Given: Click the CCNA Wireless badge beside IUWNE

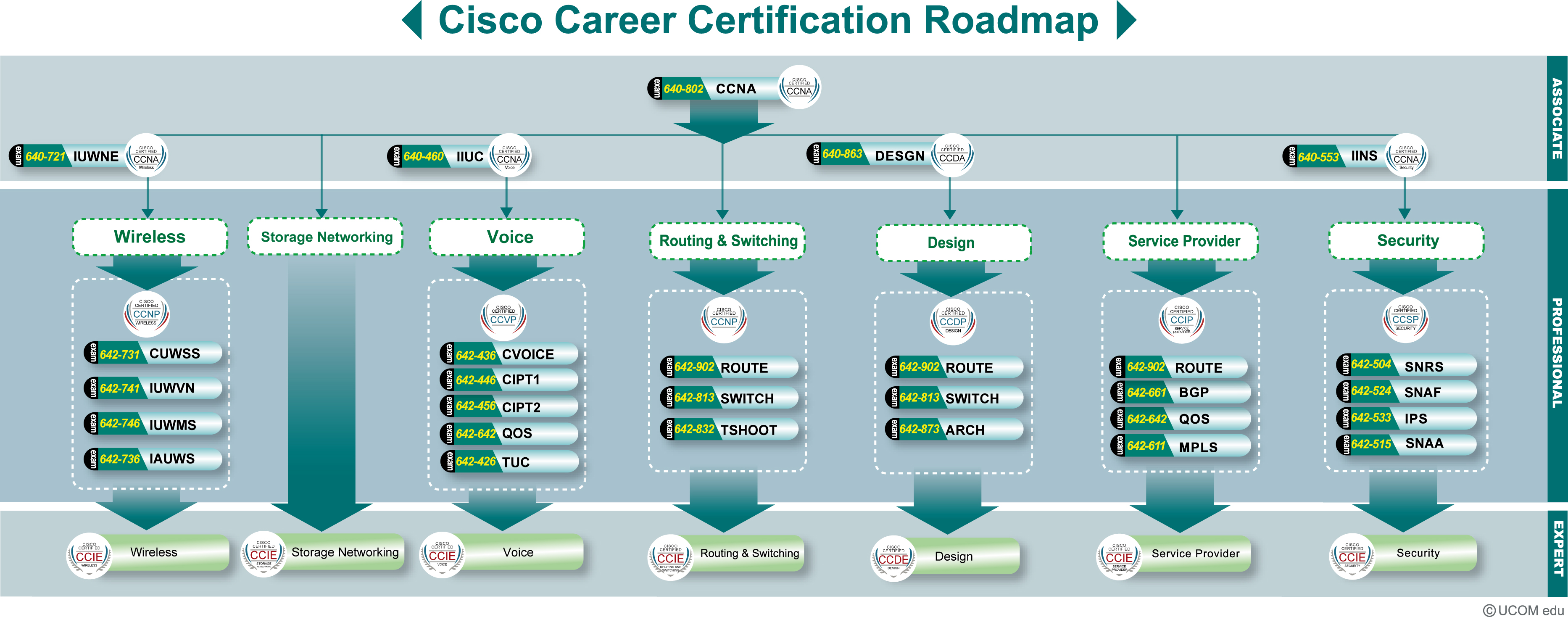Looking at the screenshot, I should (x=146, y=156).
